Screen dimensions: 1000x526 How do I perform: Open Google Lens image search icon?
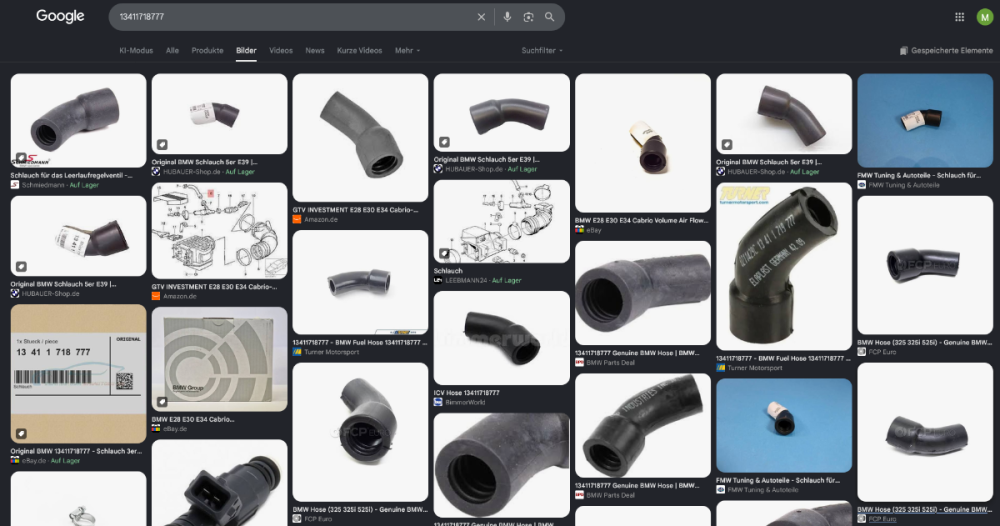pos(528,17)
